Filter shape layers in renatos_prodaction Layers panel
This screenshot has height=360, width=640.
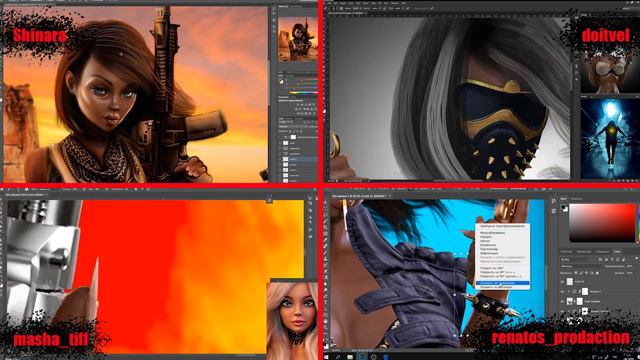(618, 260)
